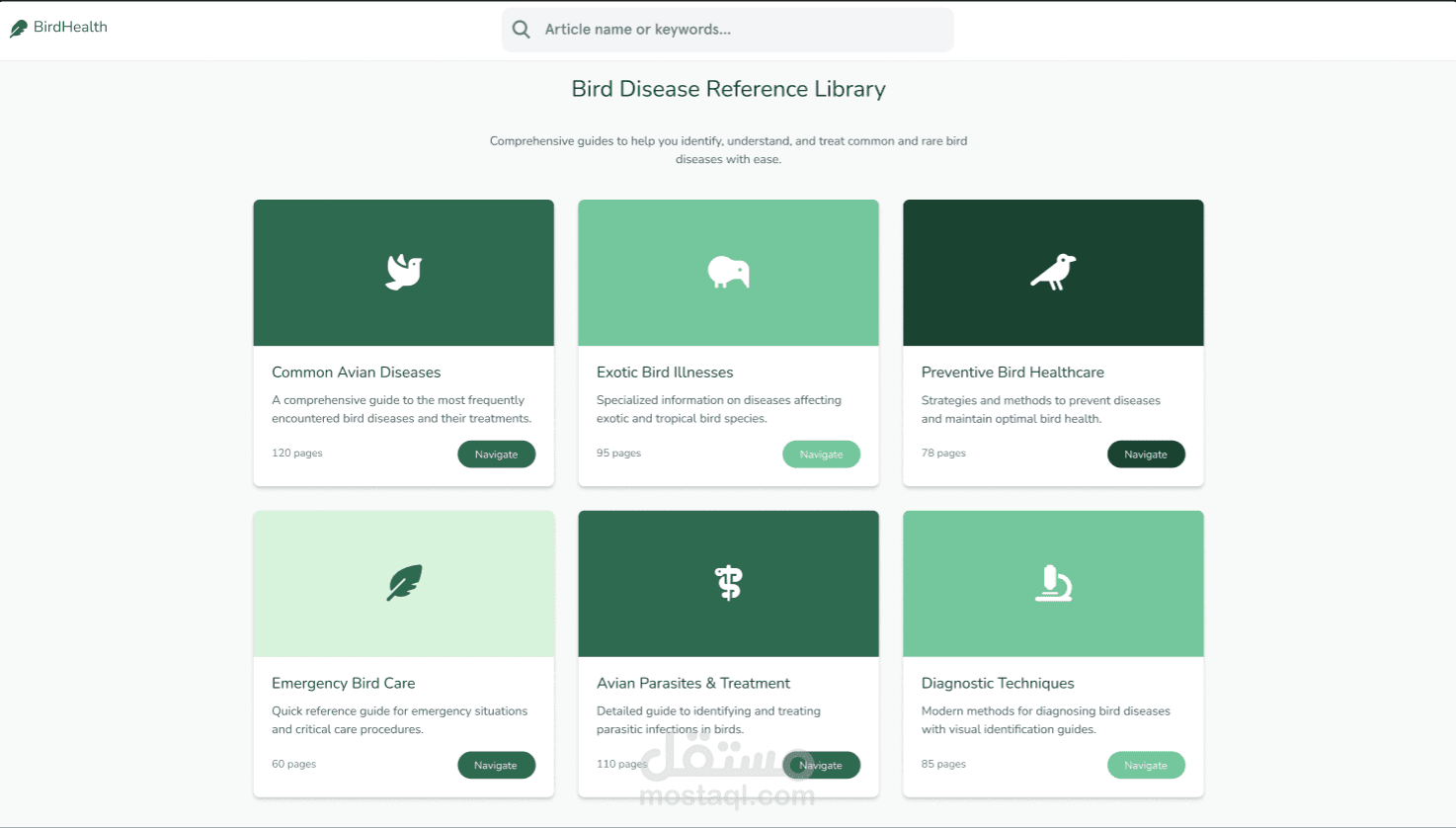Click the Bird Disease Reference Library heading
Screen dimensions: 1456x828
[x=728, y=89]
